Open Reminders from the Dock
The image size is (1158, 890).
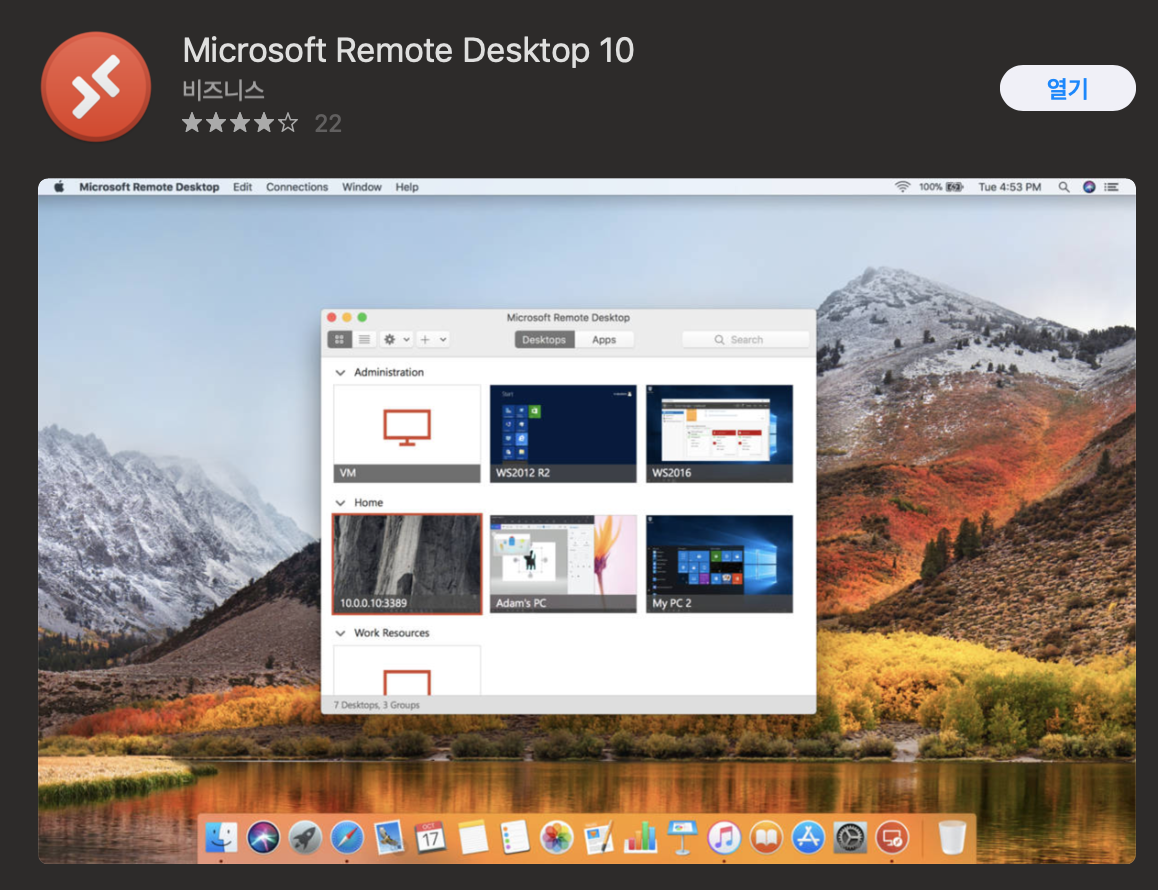pyautogui.click(x=515, y=838)
